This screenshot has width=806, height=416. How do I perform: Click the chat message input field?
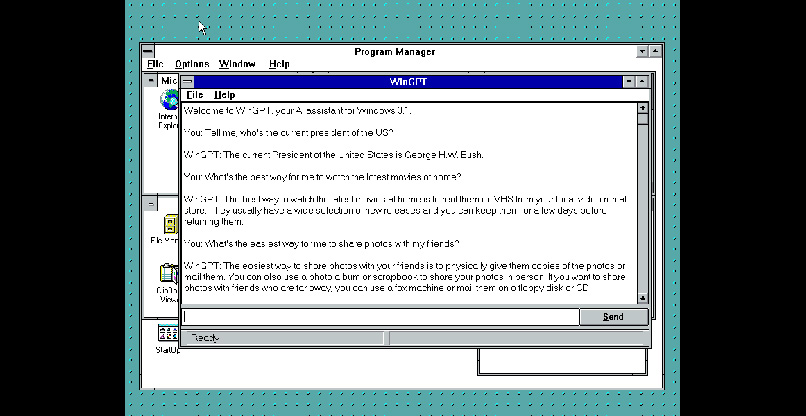(380, 317)
